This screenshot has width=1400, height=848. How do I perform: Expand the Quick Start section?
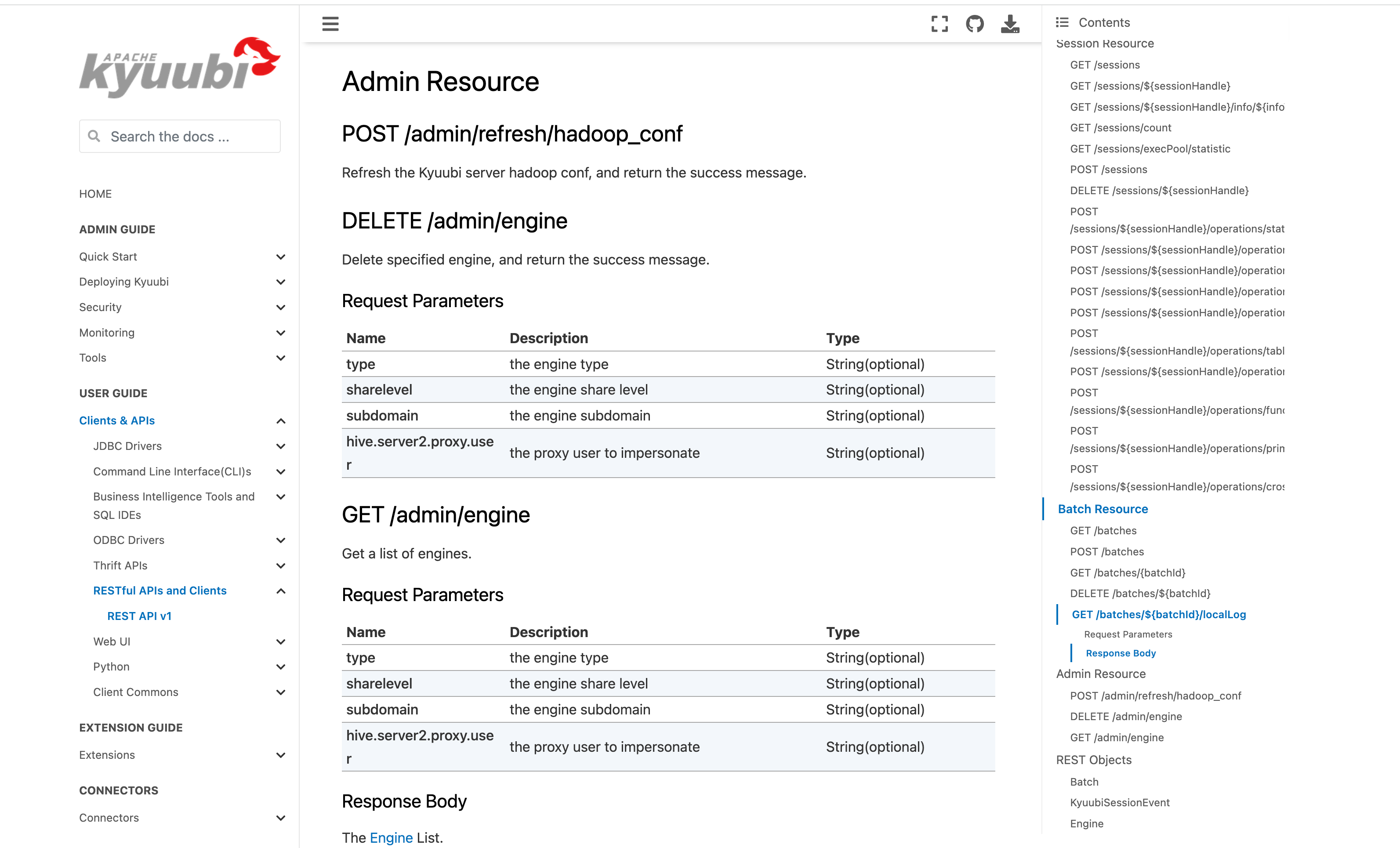281,257
